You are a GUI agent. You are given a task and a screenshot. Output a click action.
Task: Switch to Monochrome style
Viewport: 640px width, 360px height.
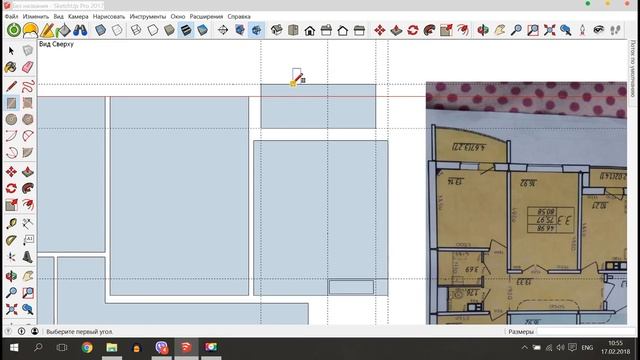click(x=202, y=30)
